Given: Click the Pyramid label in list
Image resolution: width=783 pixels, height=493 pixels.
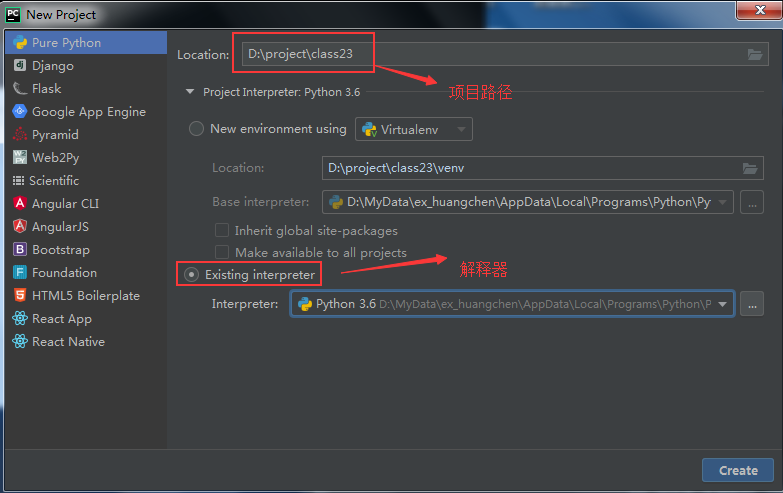Looking at the screenshot, I should [55, 135].
